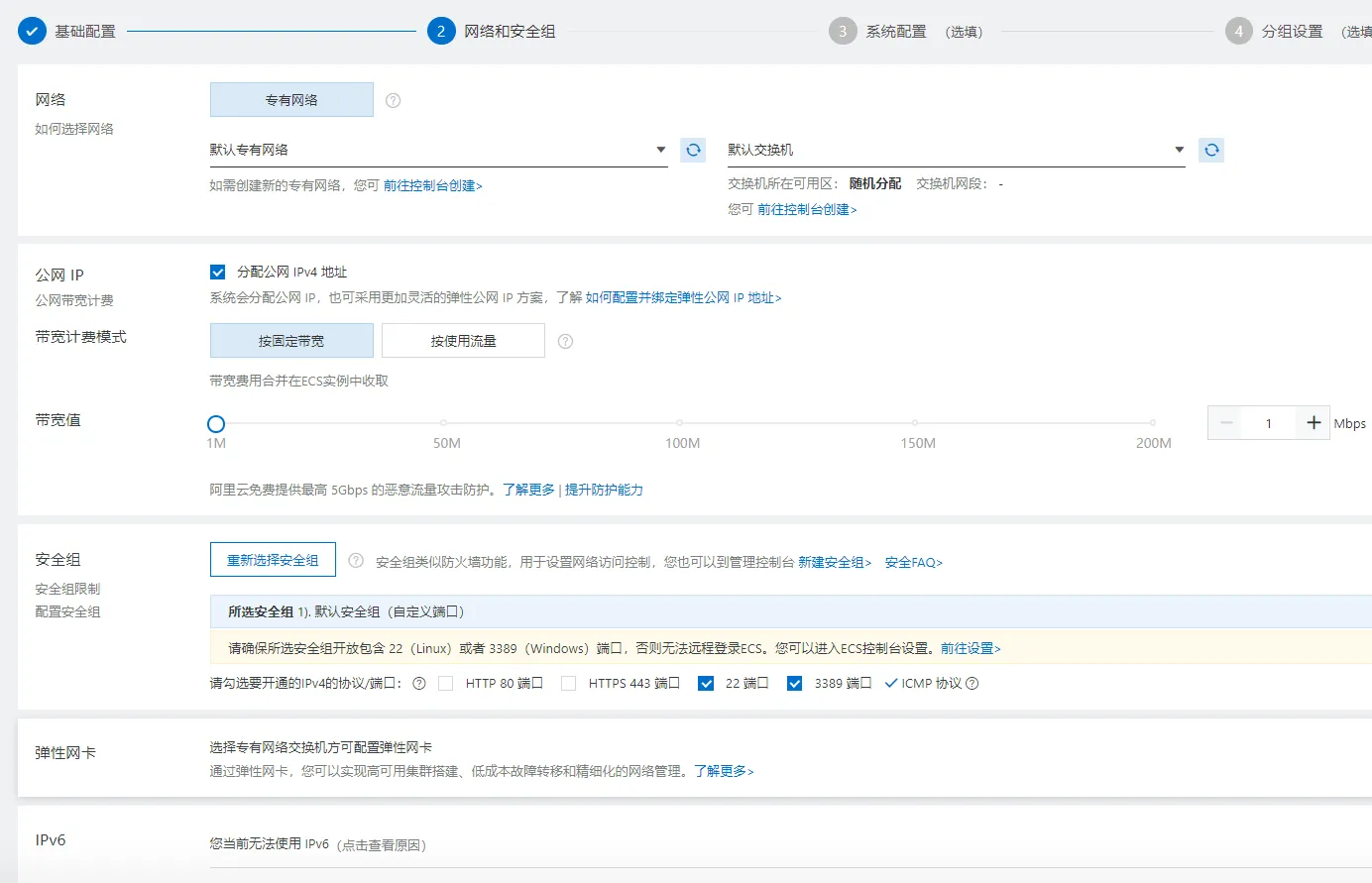Open help icon beside 按使用流量 option
The height and width of the screenshot is (883, 1372).
point(566,341)
